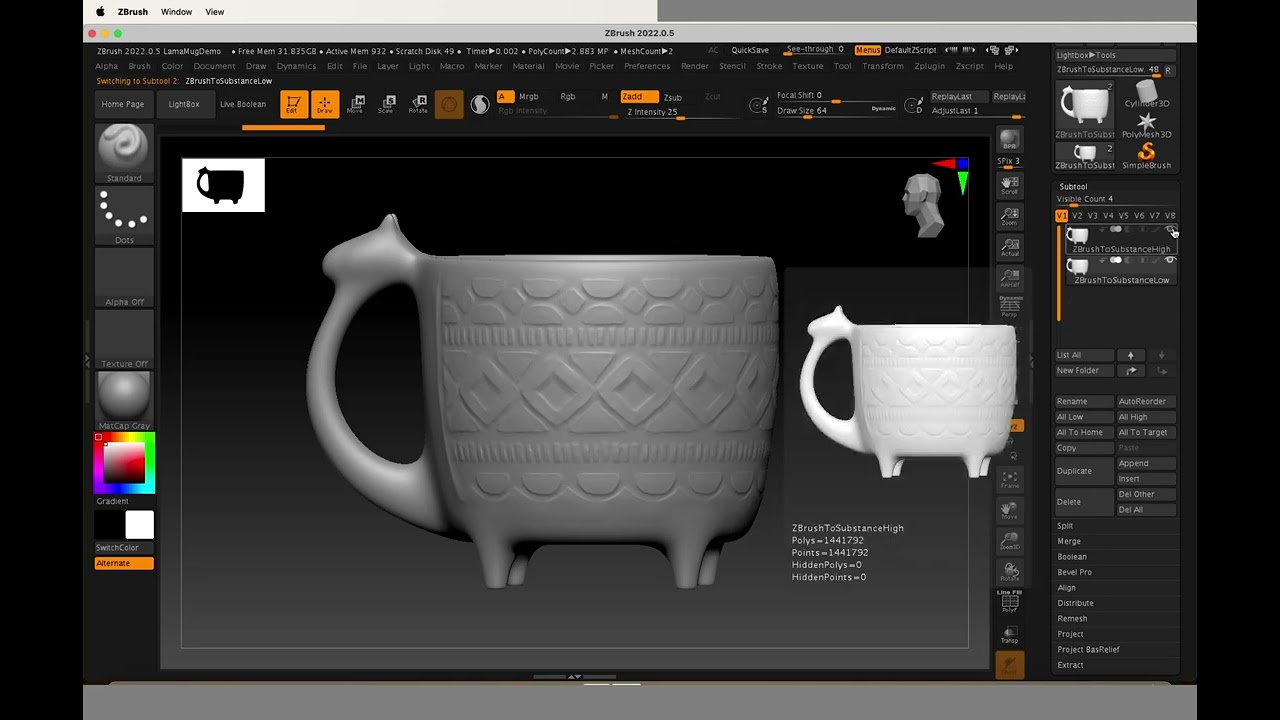Open the MatCap Gray material picker
Screen dimensions: 1280x720
coord(124,401)
